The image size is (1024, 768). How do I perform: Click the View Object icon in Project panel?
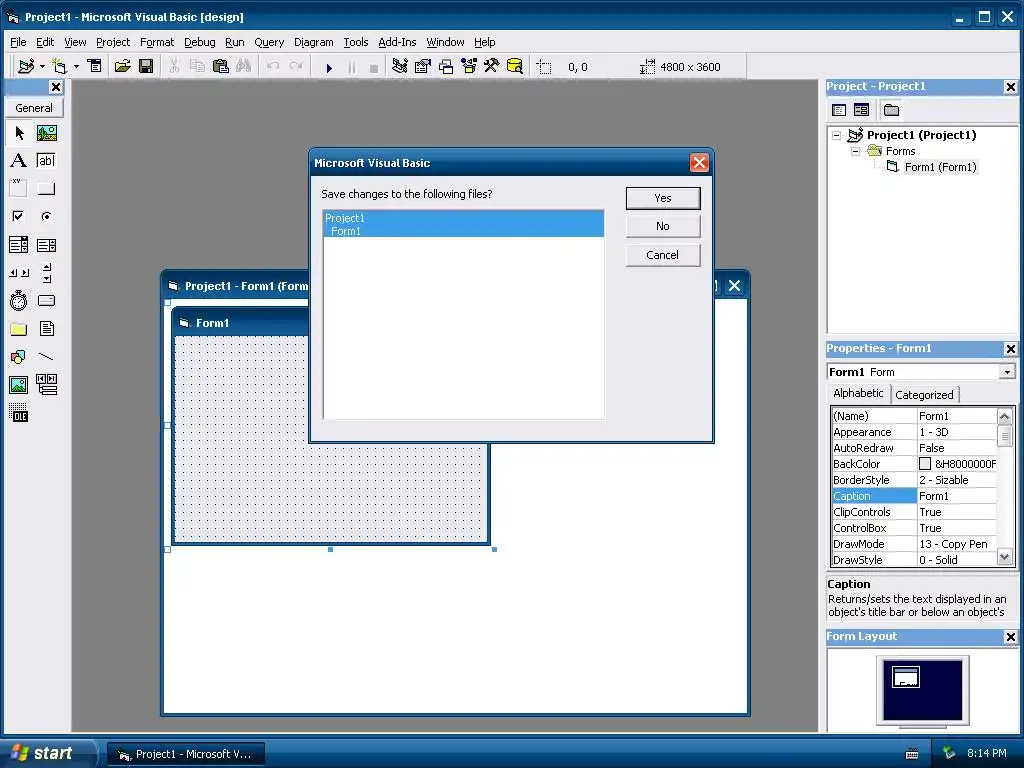click(x=861, y=110)
